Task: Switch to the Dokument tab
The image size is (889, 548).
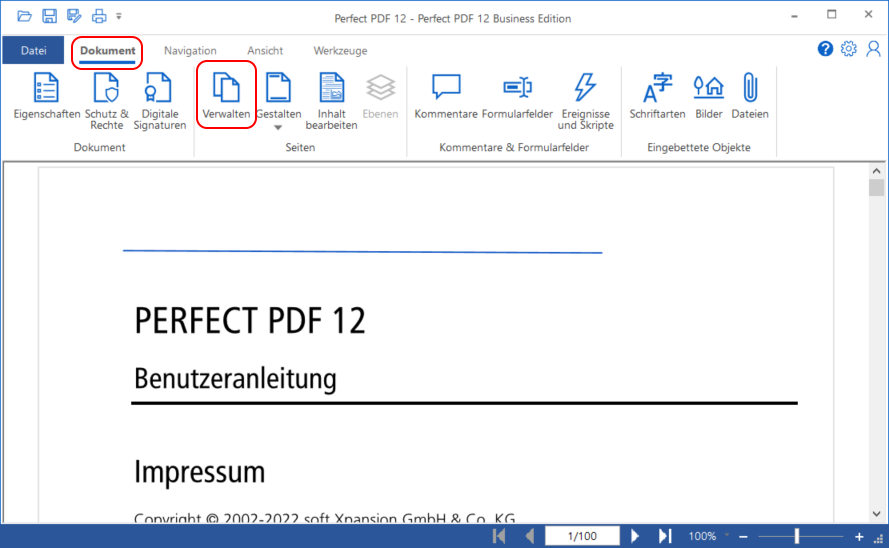Action: (x=107, y=50)
